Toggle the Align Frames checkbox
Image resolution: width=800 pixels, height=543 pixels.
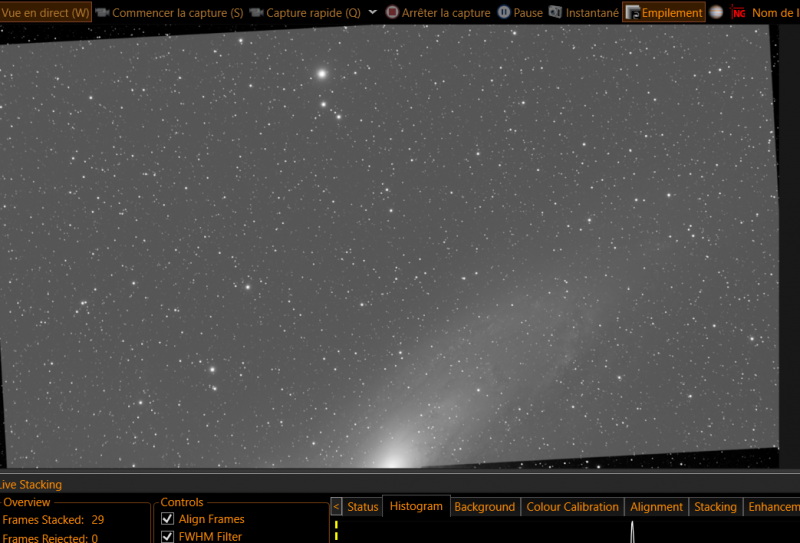coord(167,519)
